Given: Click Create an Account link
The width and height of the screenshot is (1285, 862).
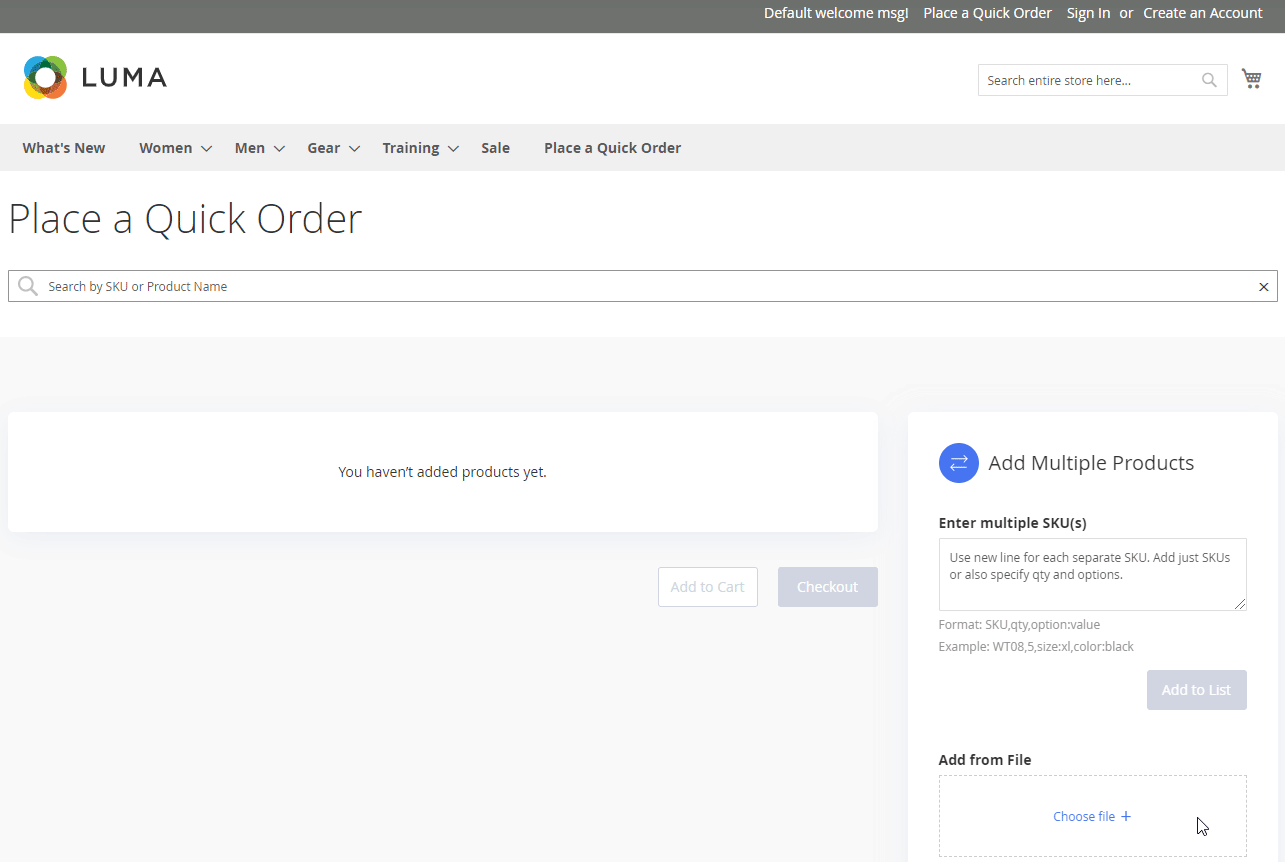Looking at the screenshot, I should coord(1203,13).
